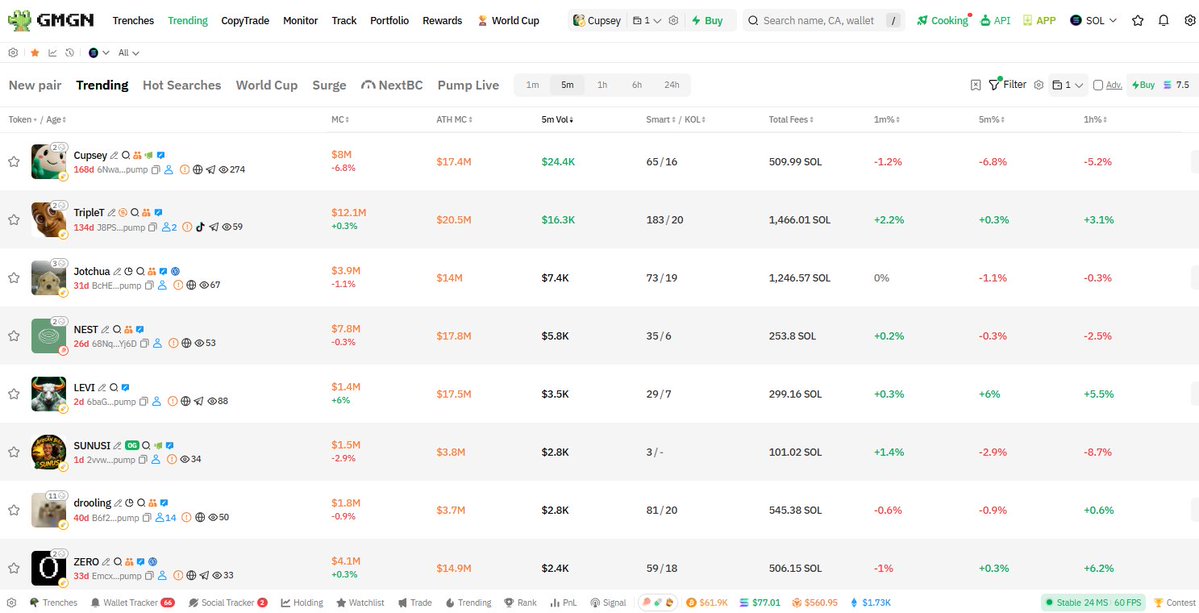The width and height of the screenshot is (1199, 613).
Task: Open Cupsey website globe icon
Action: click(x=197, y=170)
